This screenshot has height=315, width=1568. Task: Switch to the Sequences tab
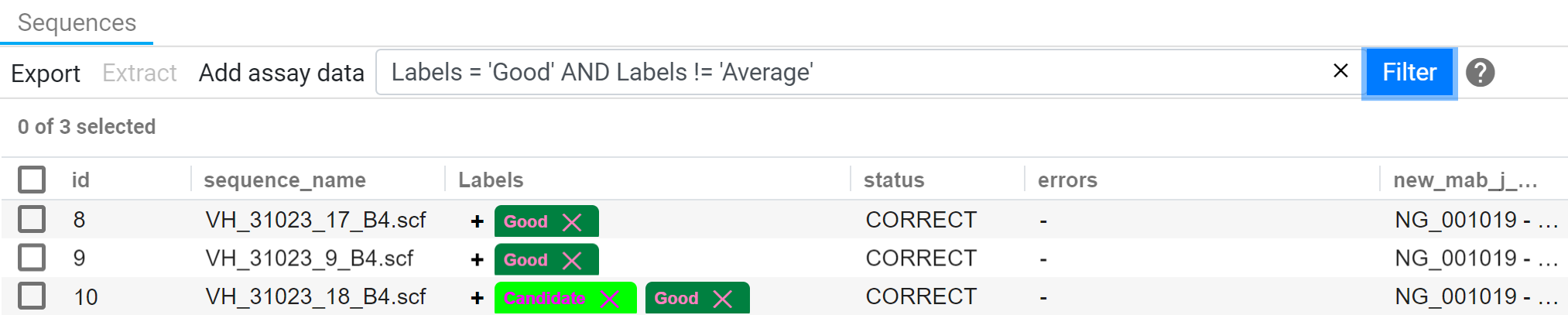click(x=77, y=23)
